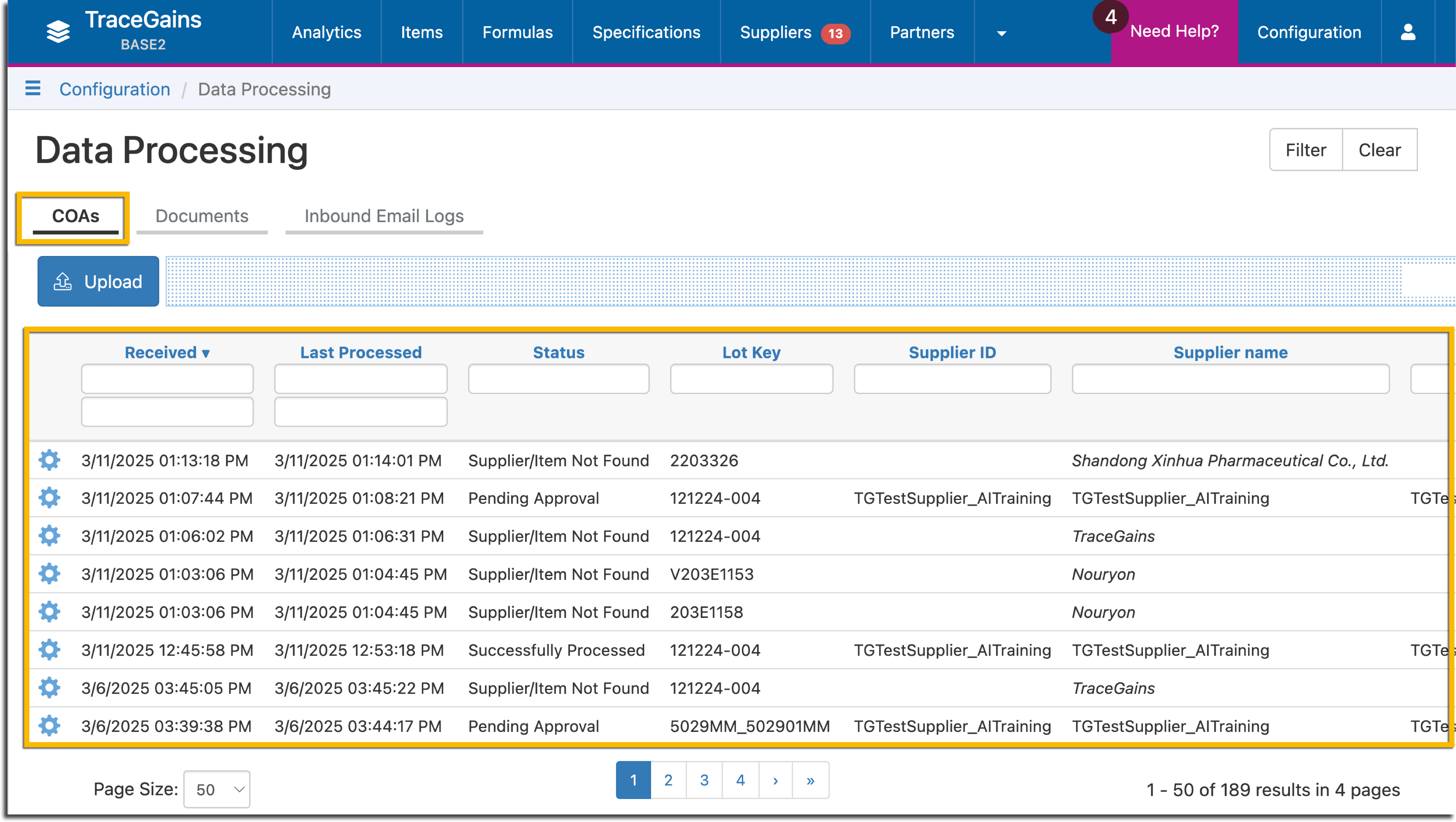
Task: Switch to the Inbound Email Logs tab
Action: tap(384, 216)
